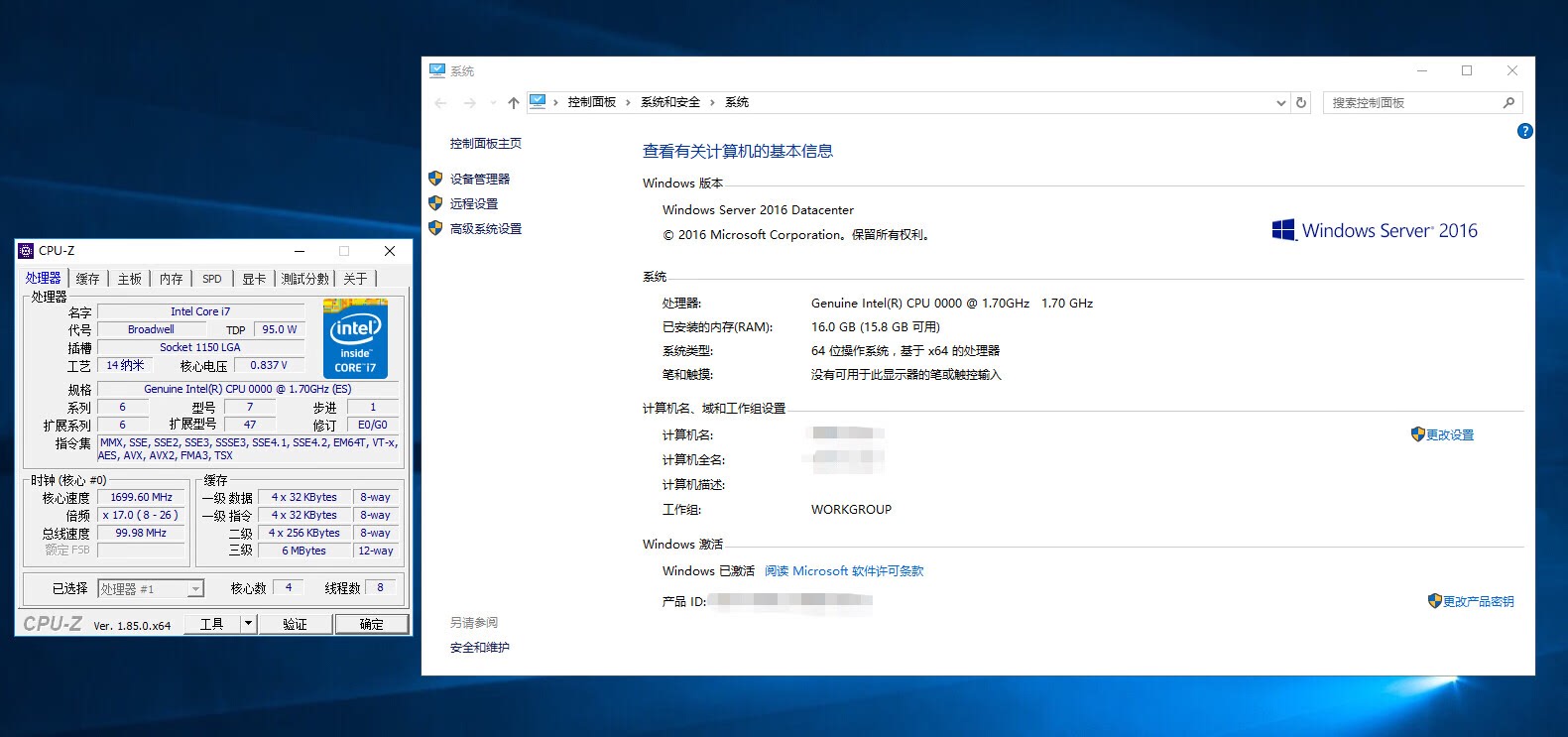Select the 显卡 tab in CPU-Z
Viewport: 1568px width, 737px height.
(x=254, y=279)
